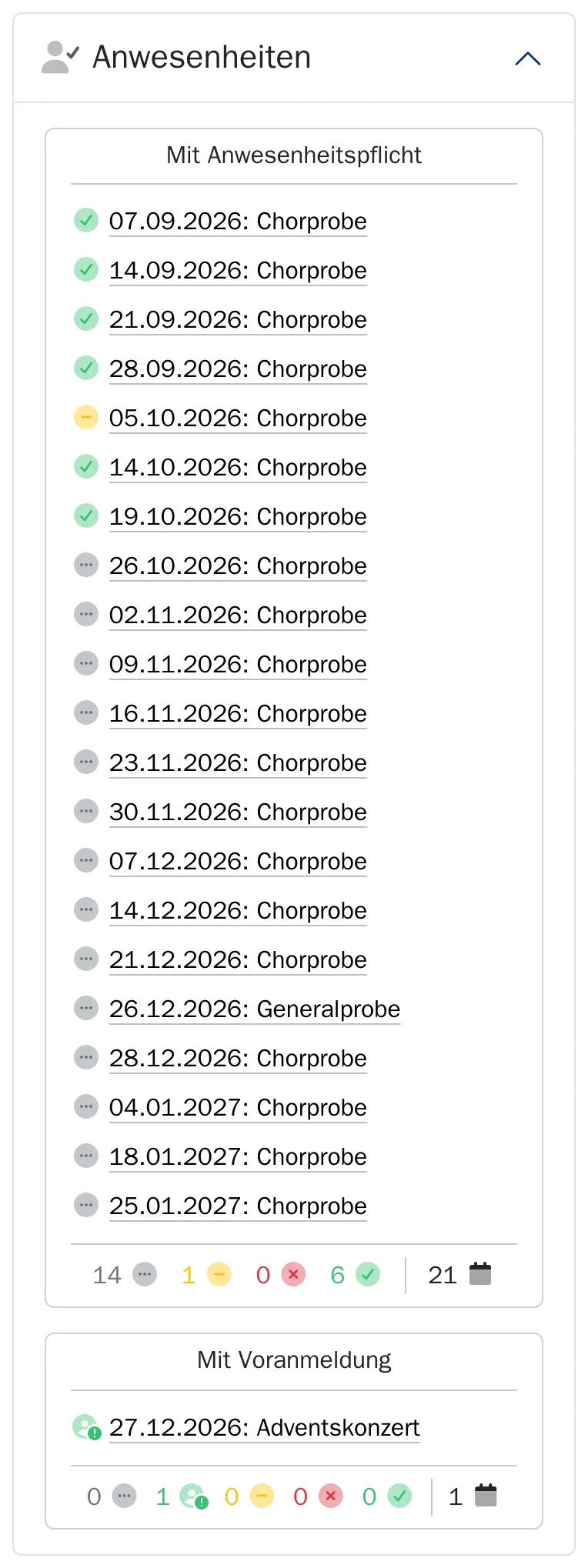Click calendar icon next to total 21

(480, 1273)
